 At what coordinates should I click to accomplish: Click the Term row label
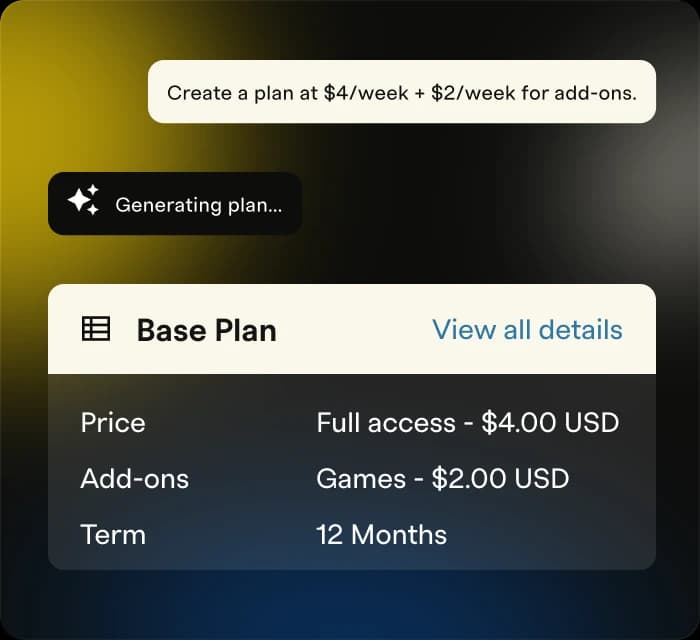(112, 534)
